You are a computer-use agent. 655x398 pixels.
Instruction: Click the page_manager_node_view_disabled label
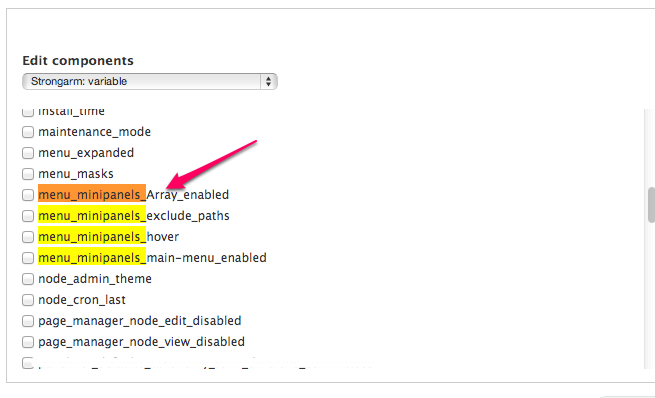[141, 342]
